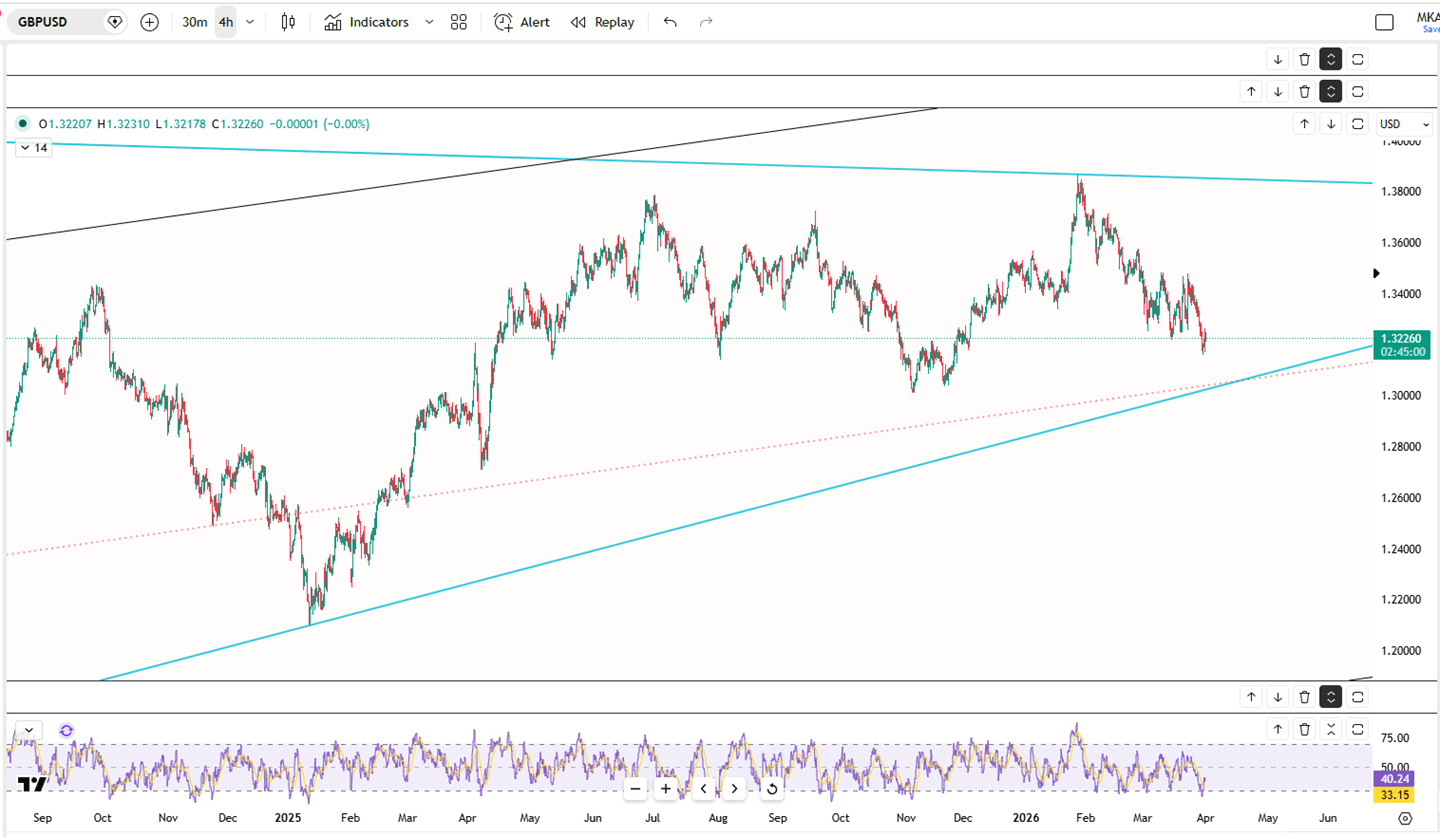
Task: Delete the topmost pane using its trash icon
Action: [x=1304, y=59]
